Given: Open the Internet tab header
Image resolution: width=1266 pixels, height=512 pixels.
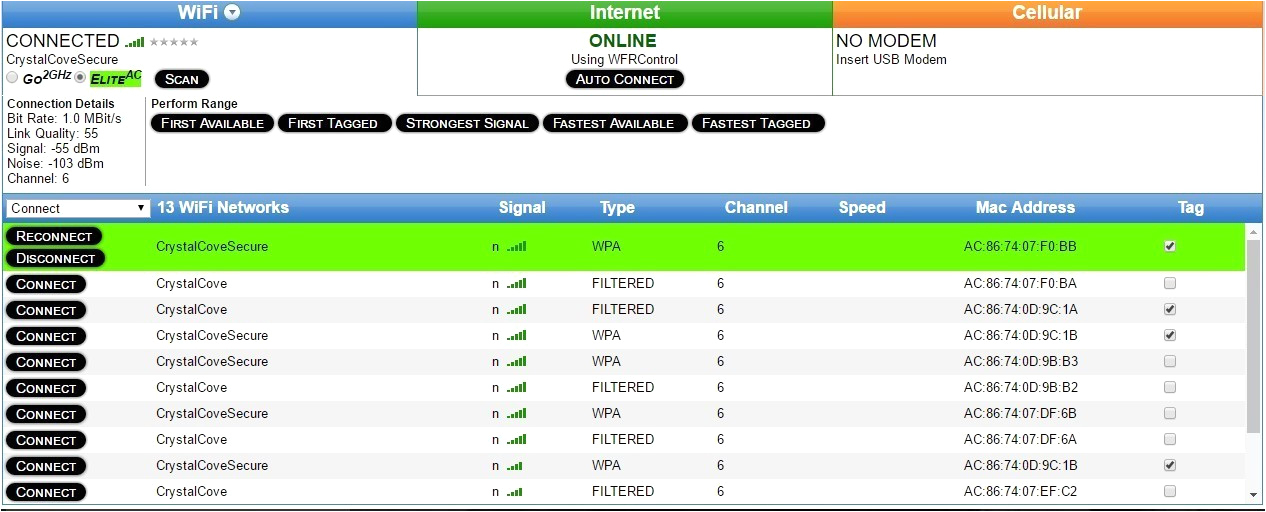Looking at the screenshot, I should point(624,13).
